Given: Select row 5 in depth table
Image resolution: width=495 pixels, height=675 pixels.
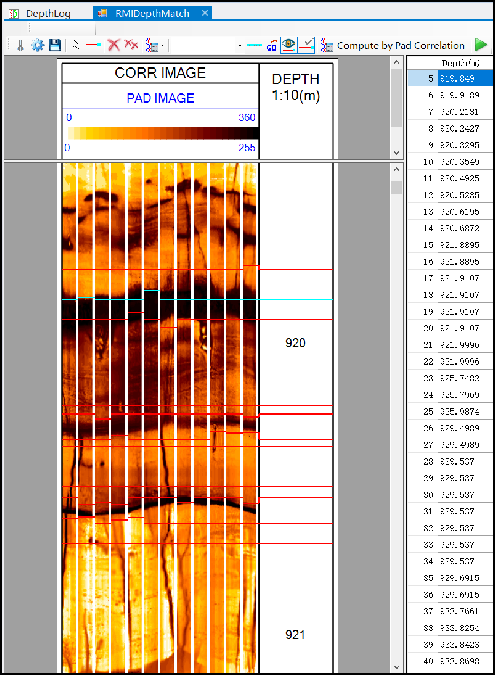Looking at the screenshot, I should [450, 78].
